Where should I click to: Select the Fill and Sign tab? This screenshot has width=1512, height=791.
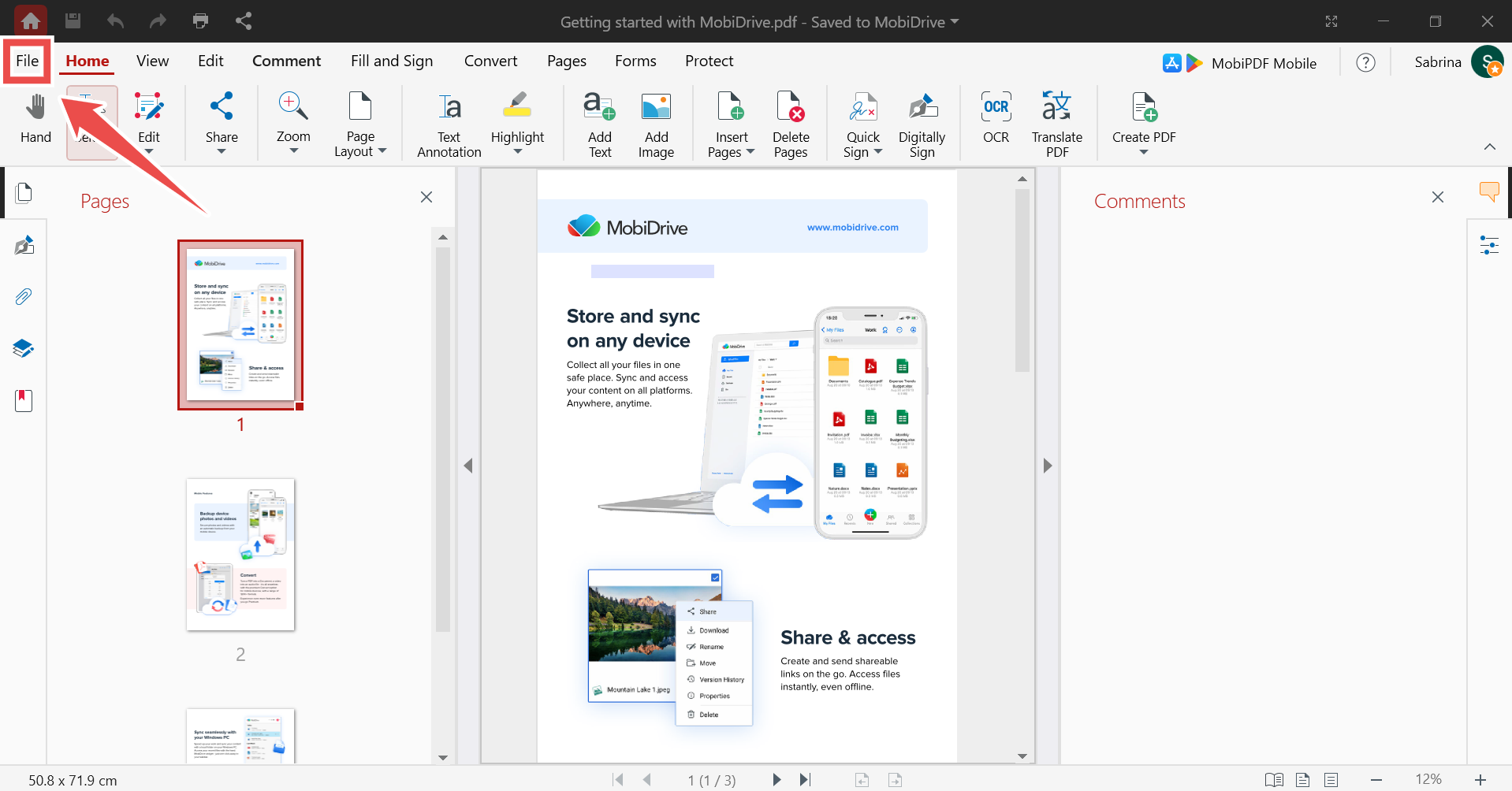pyautogui.click(x=392, y=61)
